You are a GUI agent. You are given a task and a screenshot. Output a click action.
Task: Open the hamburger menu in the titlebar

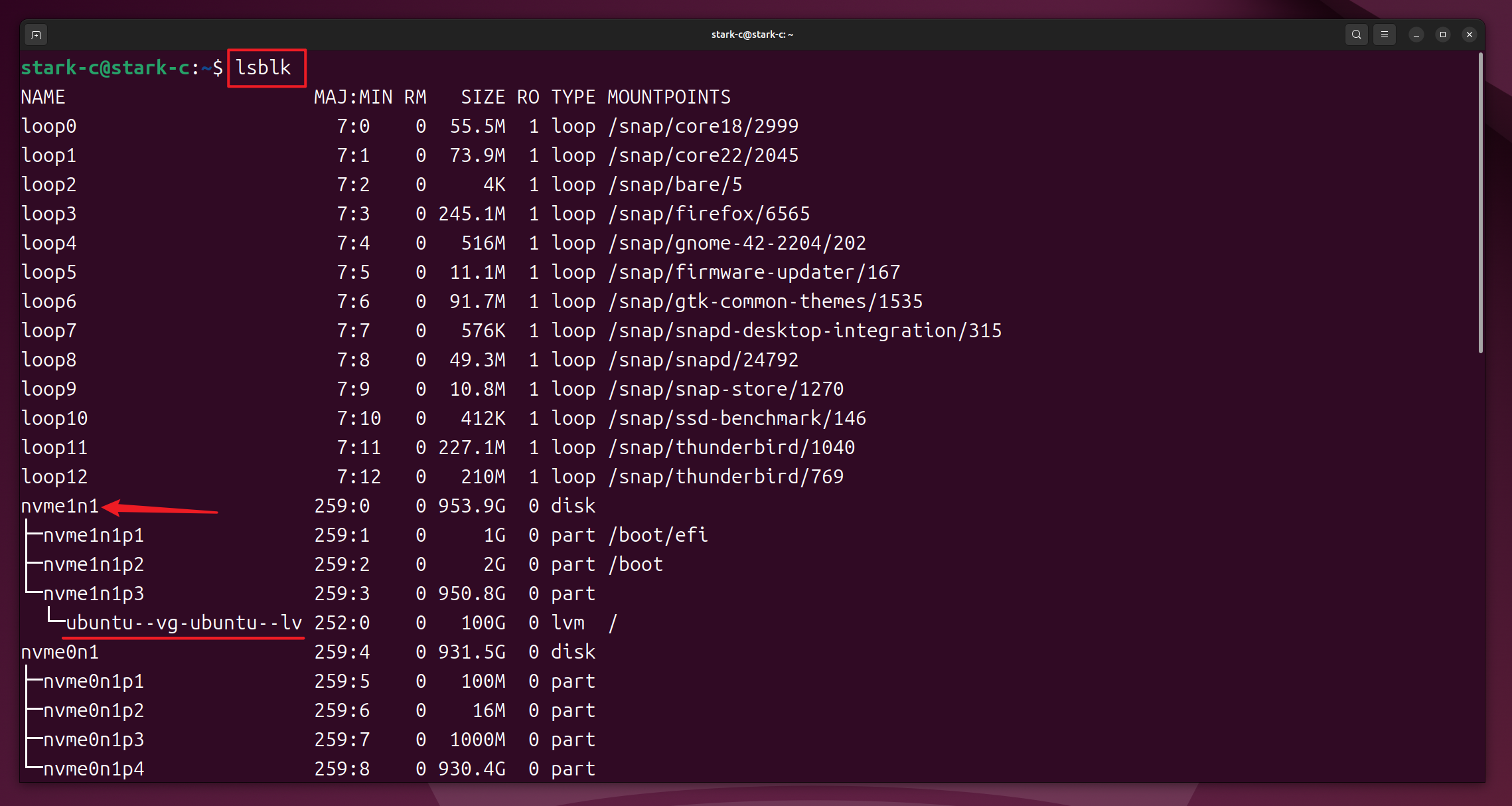[x=1384, y=35]
